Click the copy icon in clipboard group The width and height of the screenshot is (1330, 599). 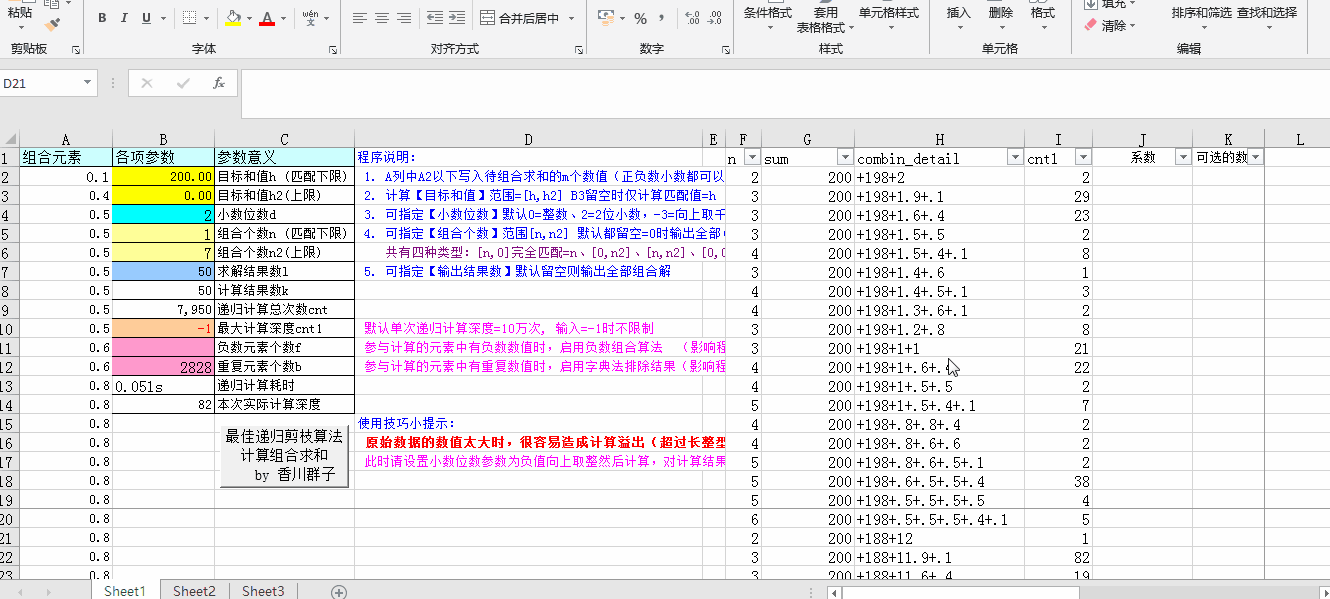pos(53,3)
